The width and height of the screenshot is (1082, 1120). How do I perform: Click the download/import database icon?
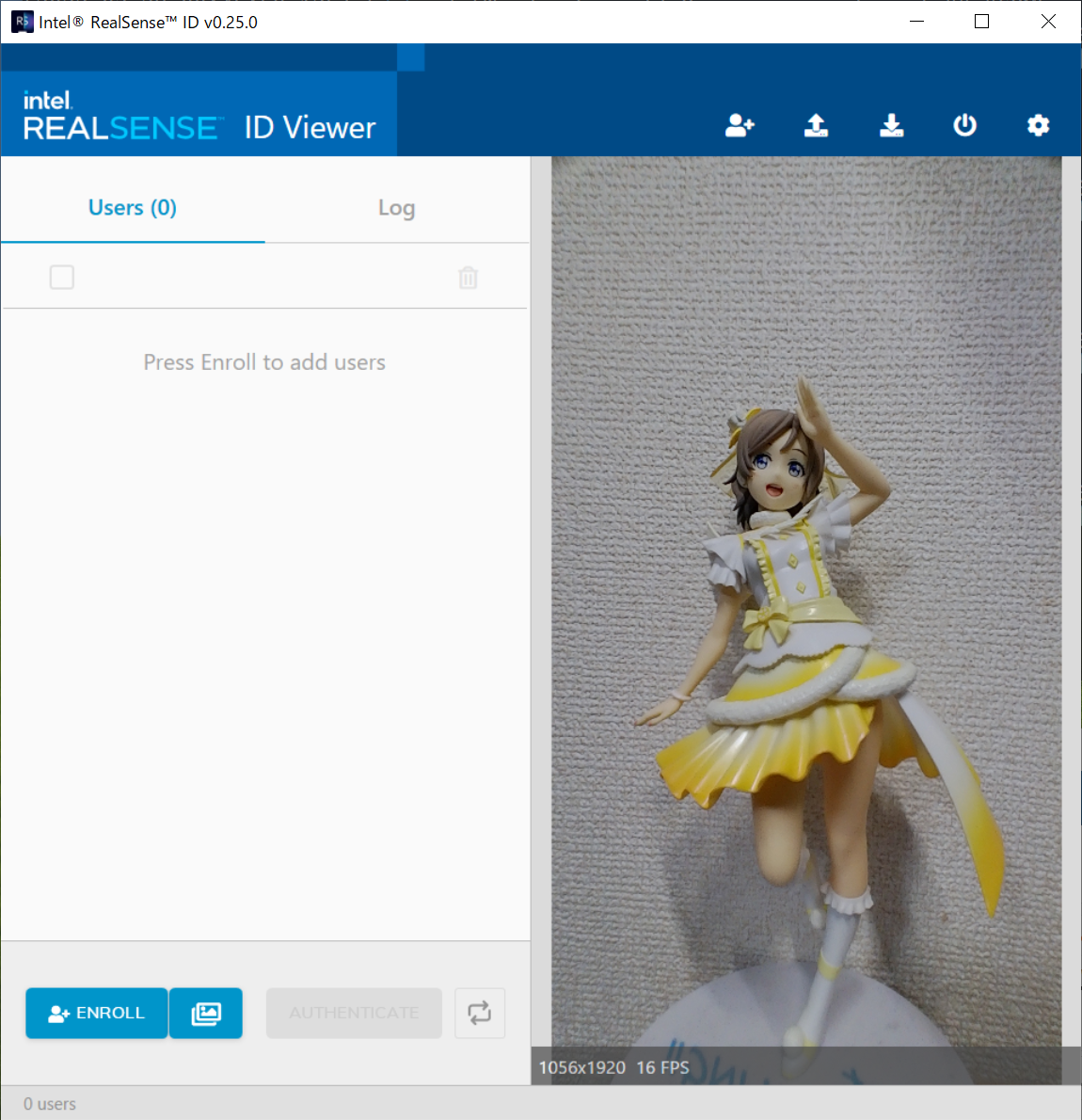point(891,125)
